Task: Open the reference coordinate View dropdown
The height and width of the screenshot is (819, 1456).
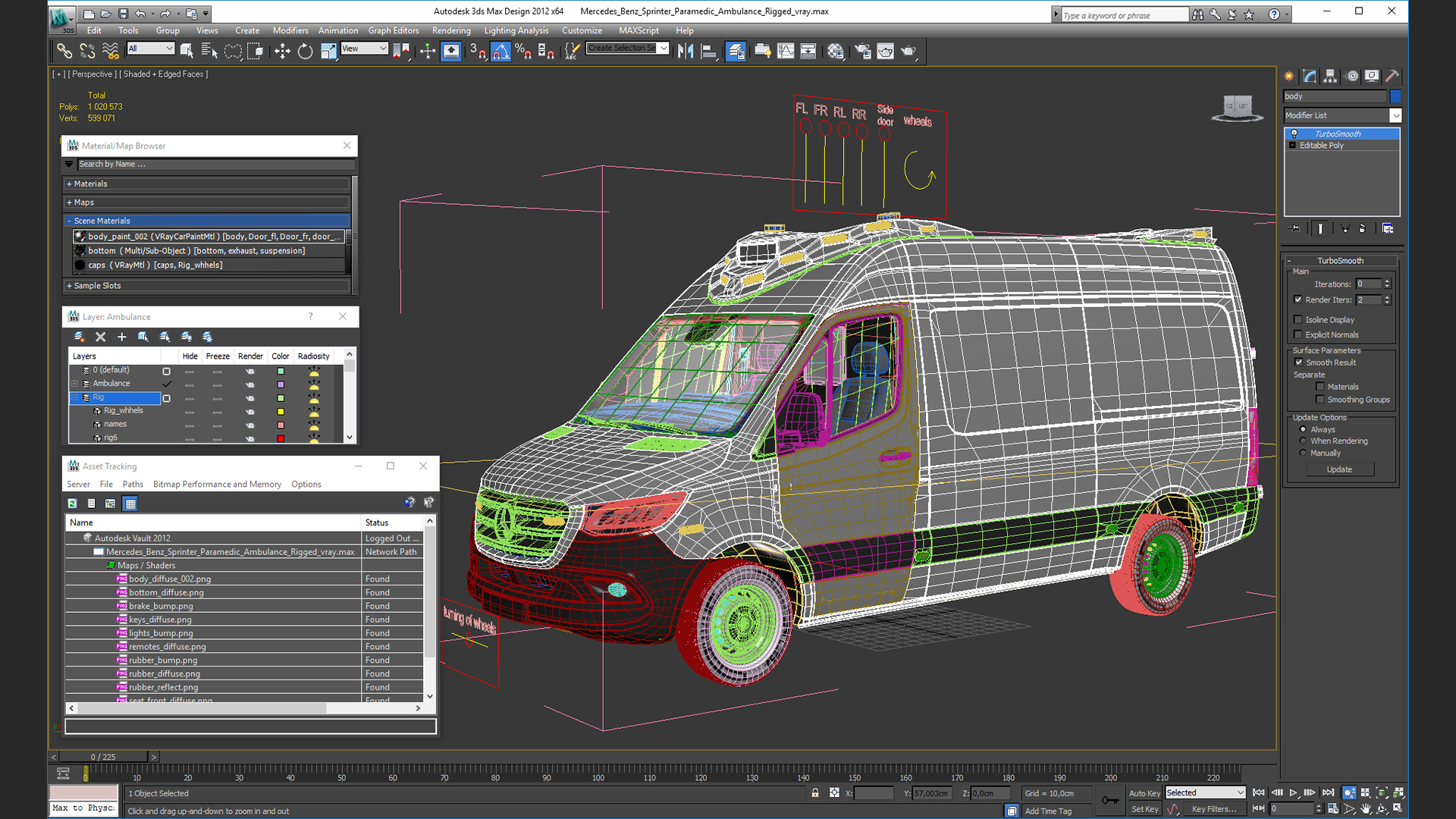Action: click(x=365, y=49)
